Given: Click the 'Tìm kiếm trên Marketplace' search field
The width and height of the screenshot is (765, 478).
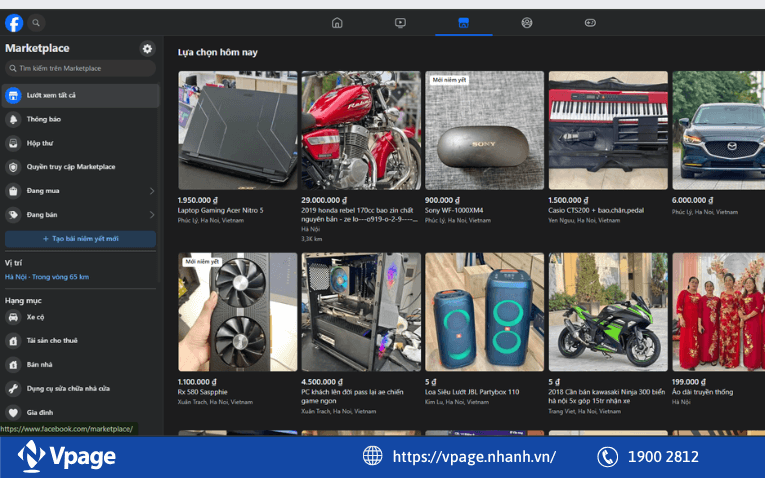Looking at the screenshot, I should (x=80, y=68).
